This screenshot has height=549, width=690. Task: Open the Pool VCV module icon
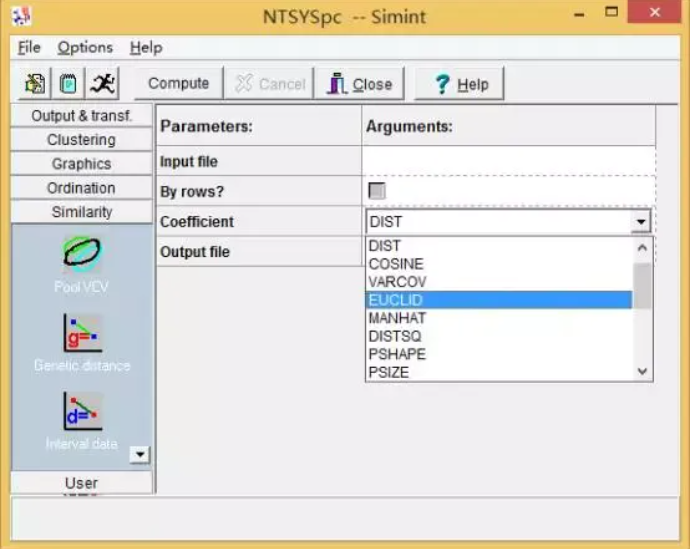pyautogui.click(x=82, y=255)
